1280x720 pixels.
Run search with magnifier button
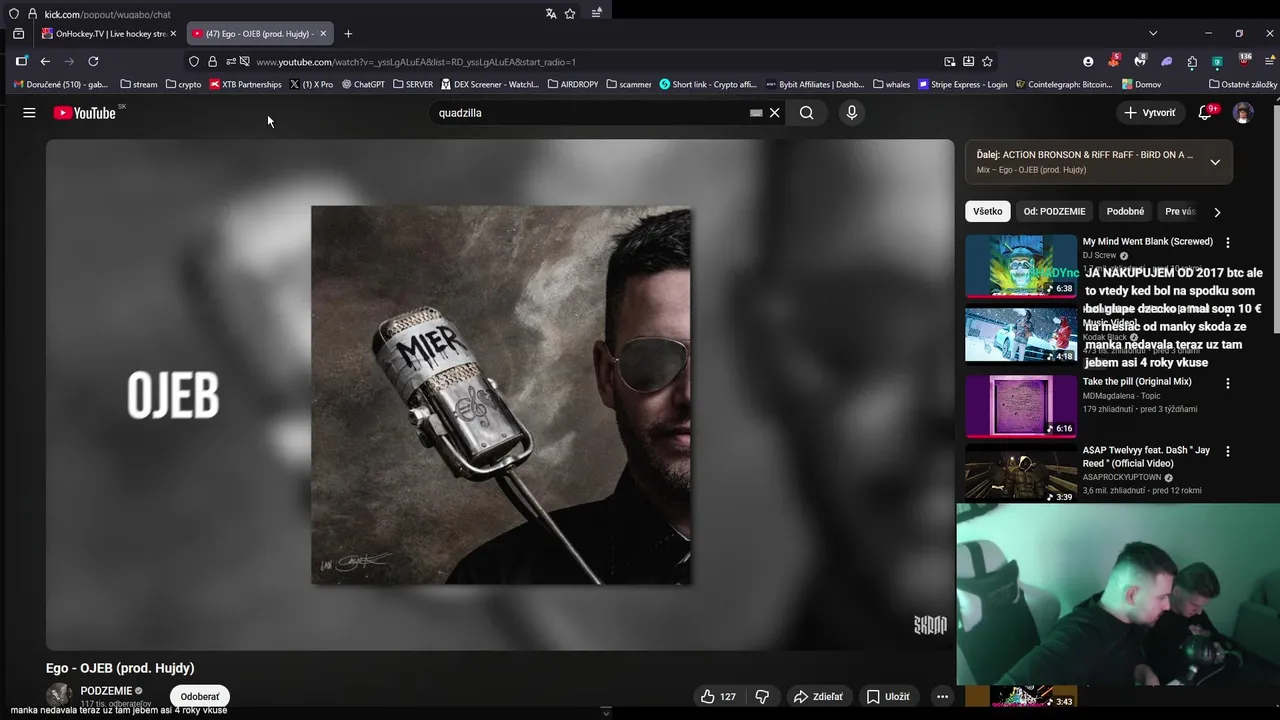pyautogui.click(x=806, y=113)
